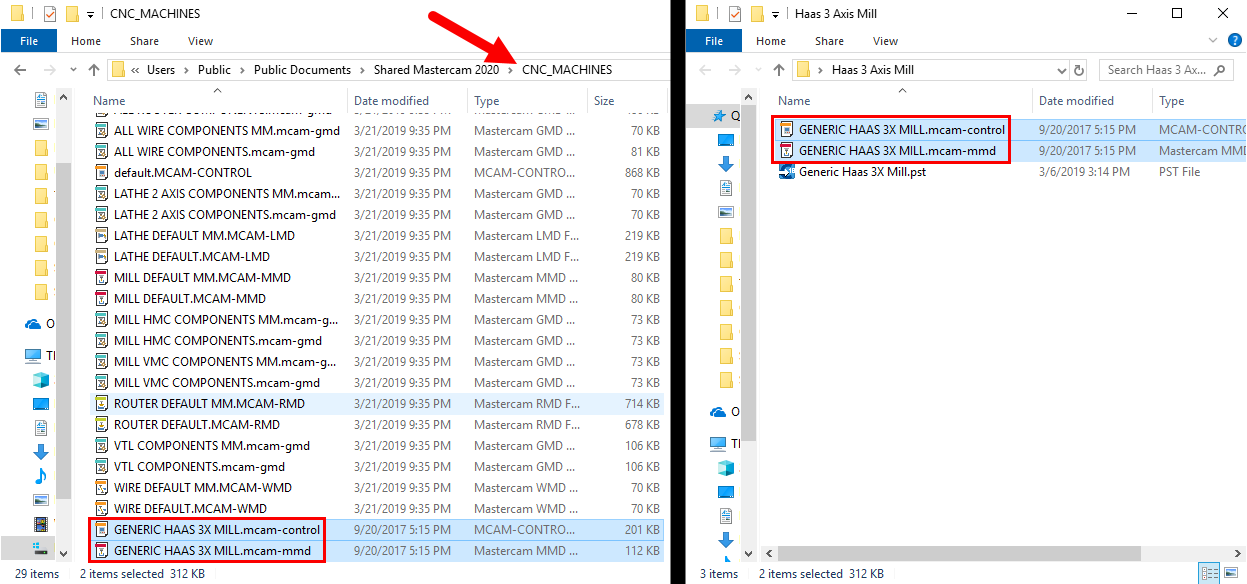Select GENERIC HAAS 3X MILL.mcam-mmd in Haas window

click(898, 151)
